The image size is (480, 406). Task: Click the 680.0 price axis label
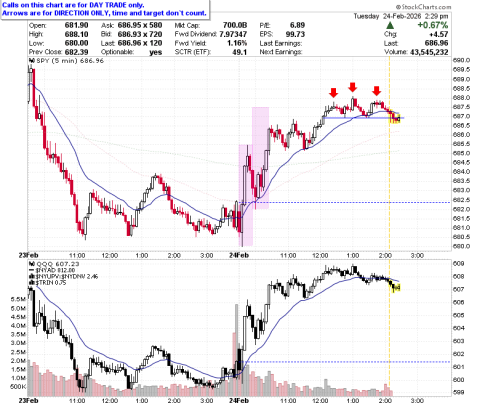(461, 246)
